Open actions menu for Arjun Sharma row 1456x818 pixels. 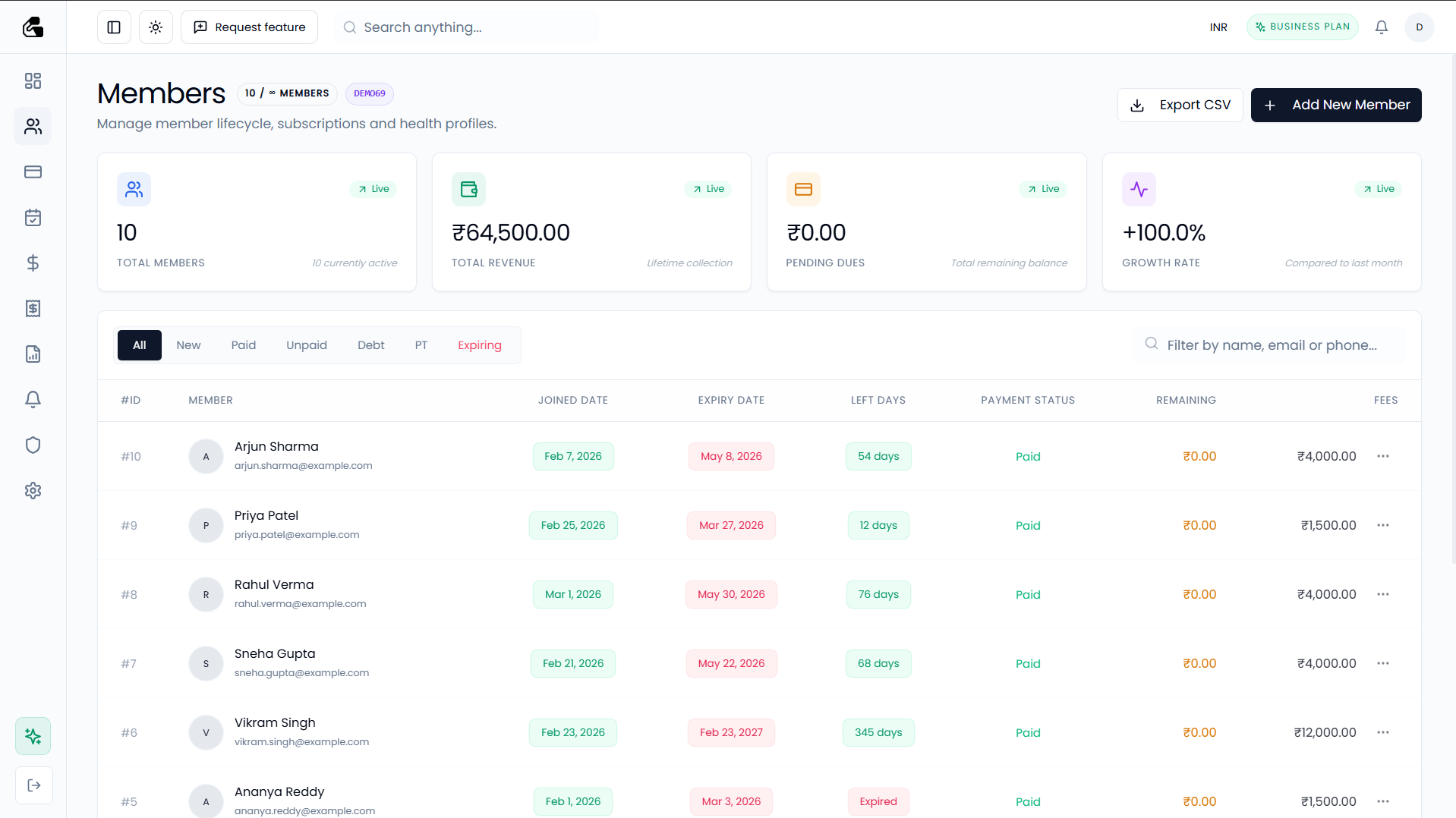pos(1383,456)
